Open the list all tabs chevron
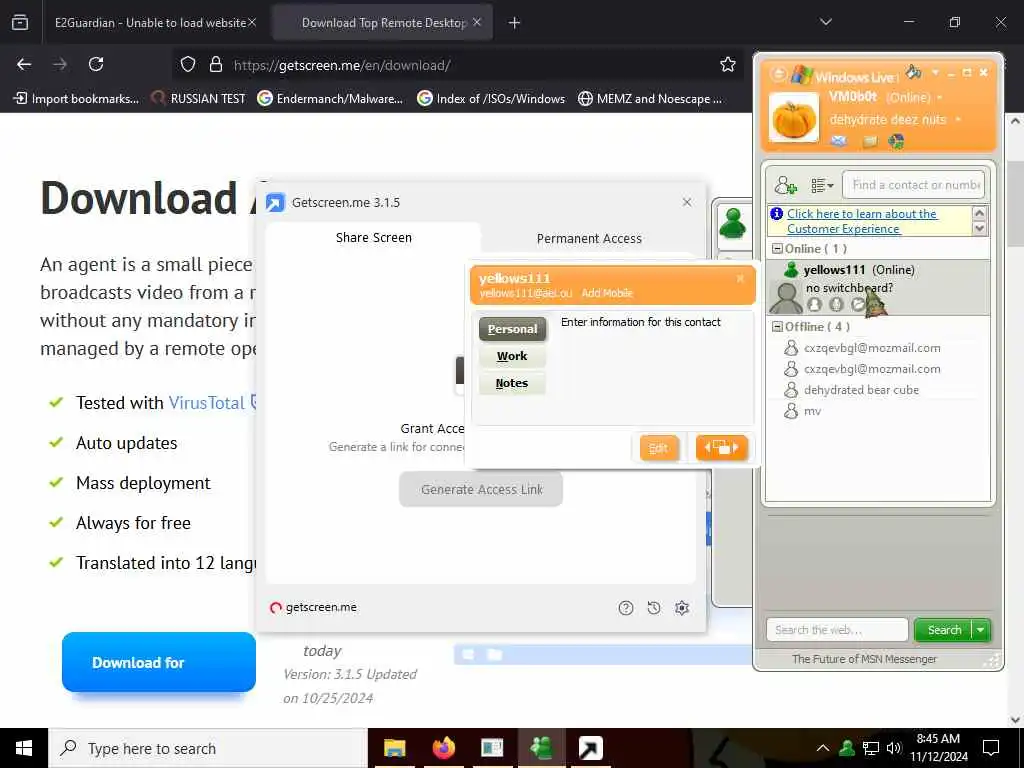Screen dimensions: 1024x768 825,22
